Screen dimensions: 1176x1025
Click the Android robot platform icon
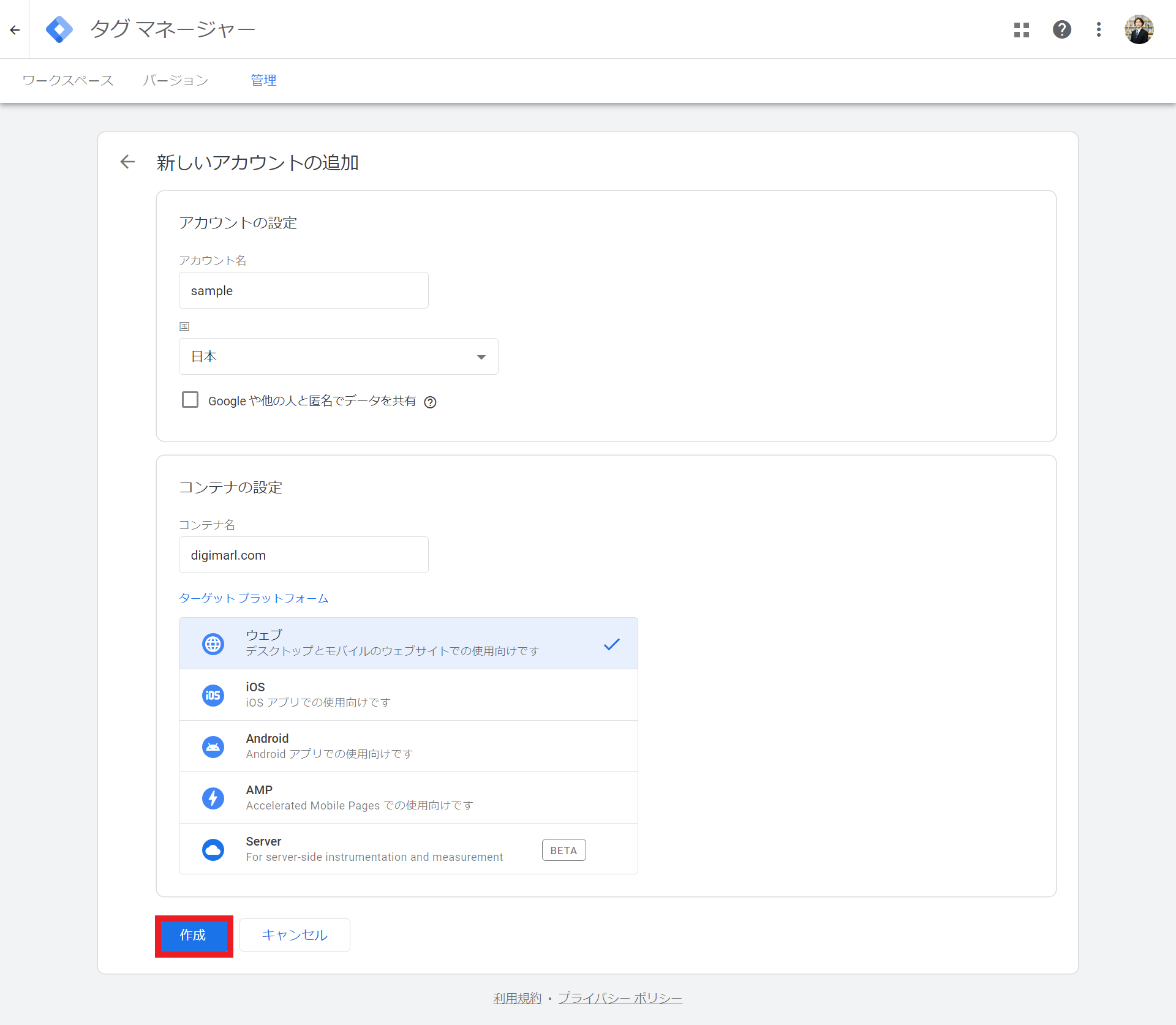click(213, 747)
